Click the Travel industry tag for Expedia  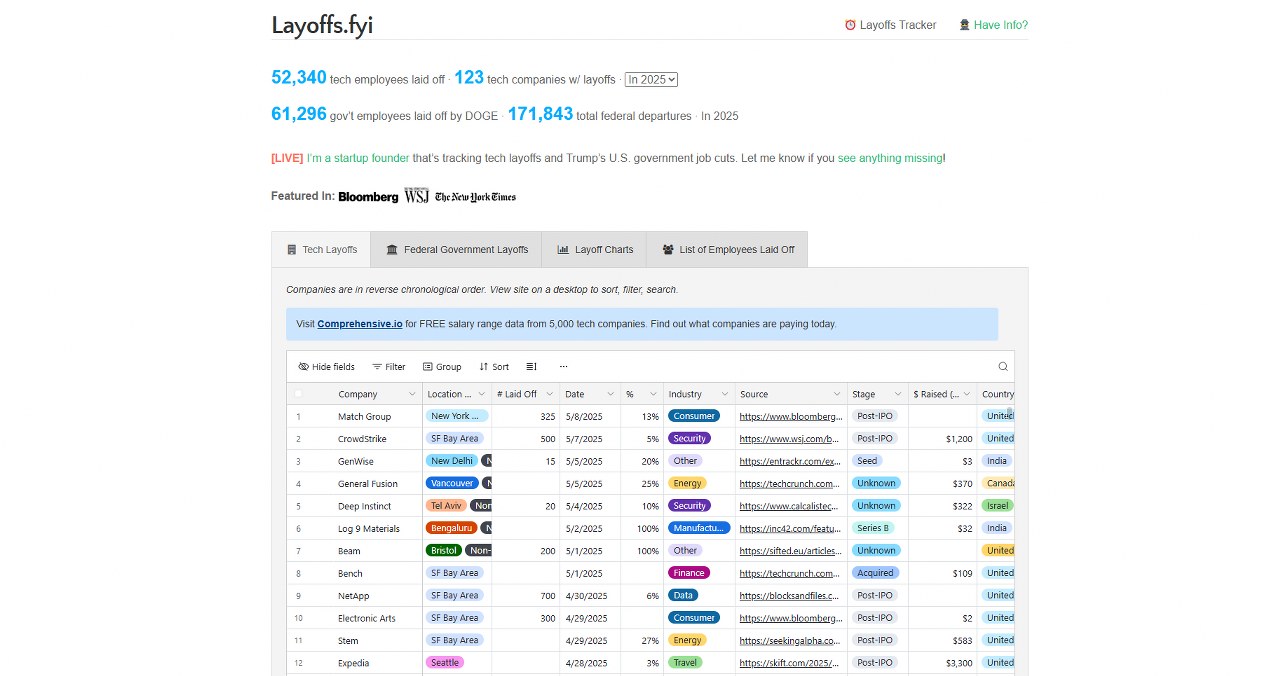click(x=685, y=662)
